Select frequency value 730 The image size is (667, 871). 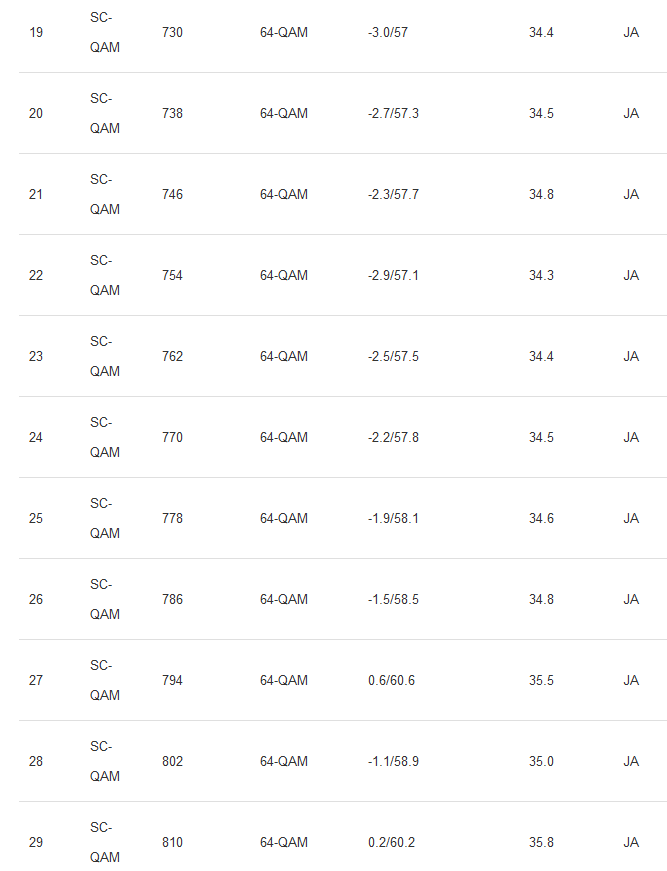pos(172,32)
